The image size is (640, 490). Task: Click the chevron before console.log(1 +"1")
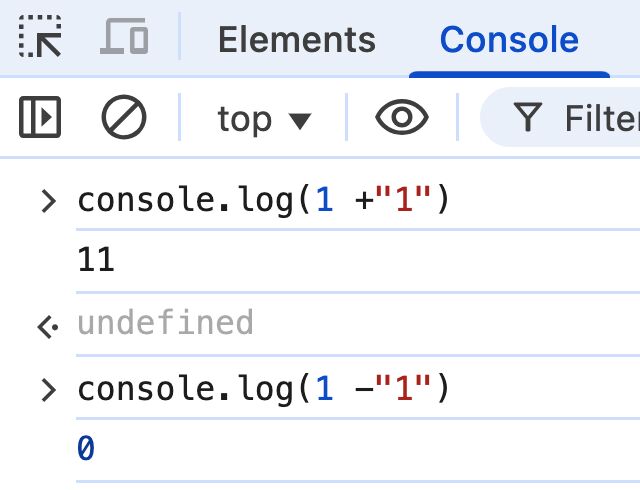[x=47, y=202]
